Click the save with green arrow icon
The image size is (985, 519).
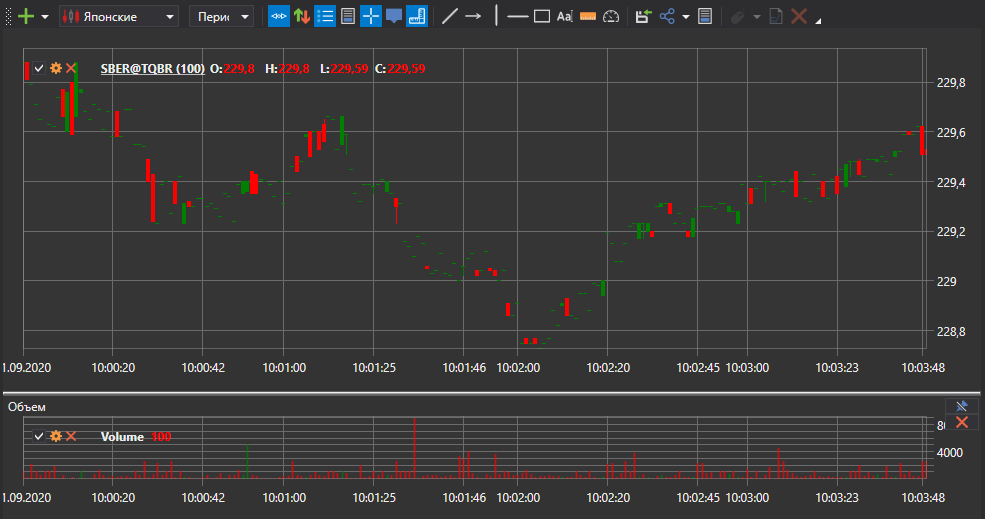(x=642, y=16)
